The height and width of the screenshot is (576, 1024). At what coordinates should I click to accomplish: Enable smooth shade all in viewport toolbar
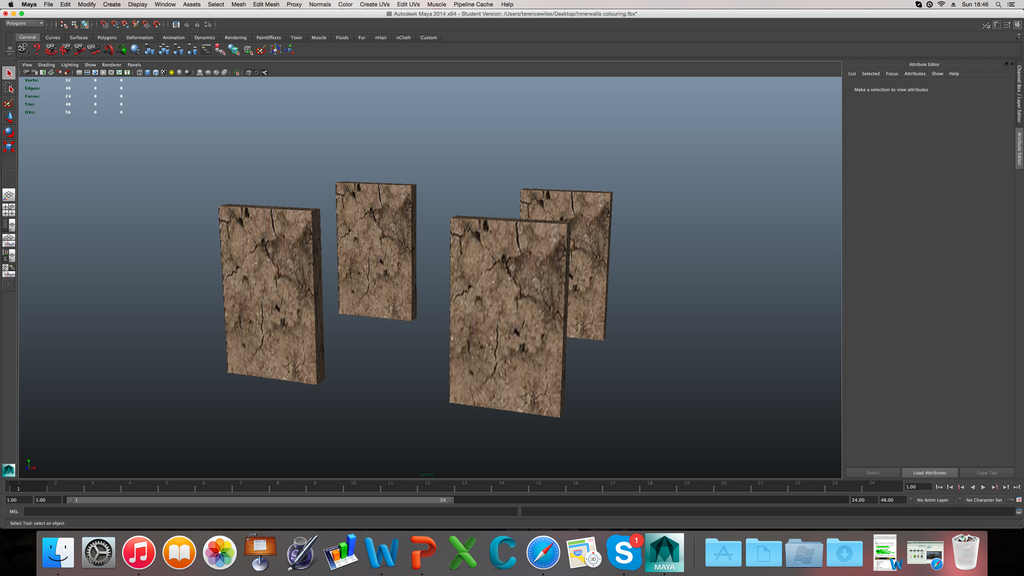148,72
